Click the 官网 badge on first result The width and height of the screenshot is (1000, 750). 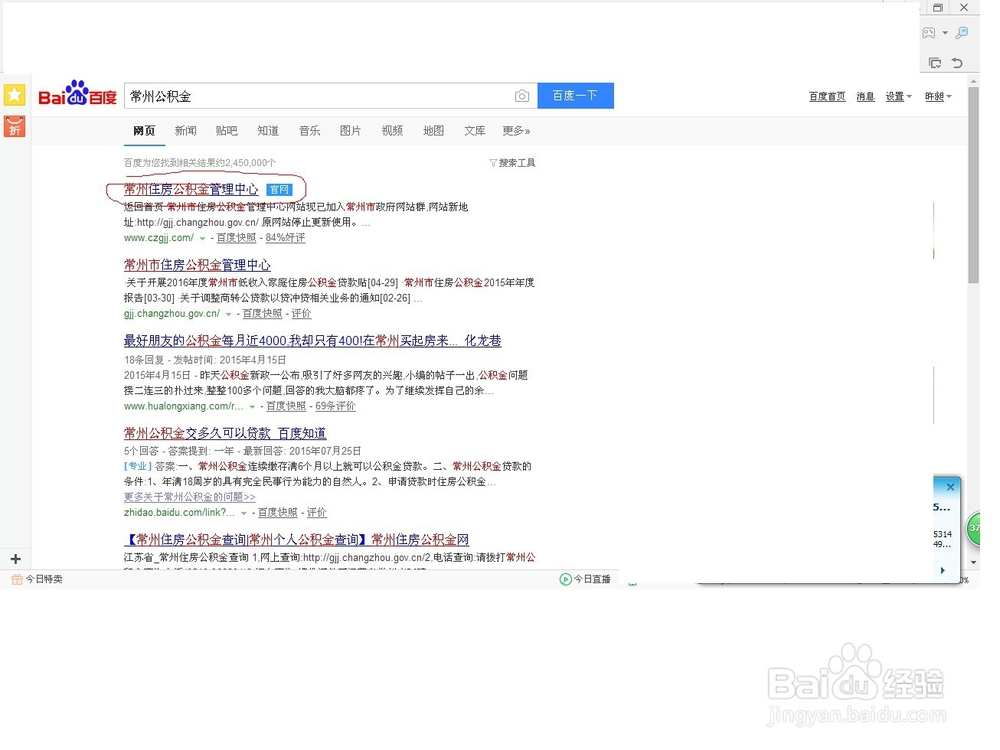[279, 189]
